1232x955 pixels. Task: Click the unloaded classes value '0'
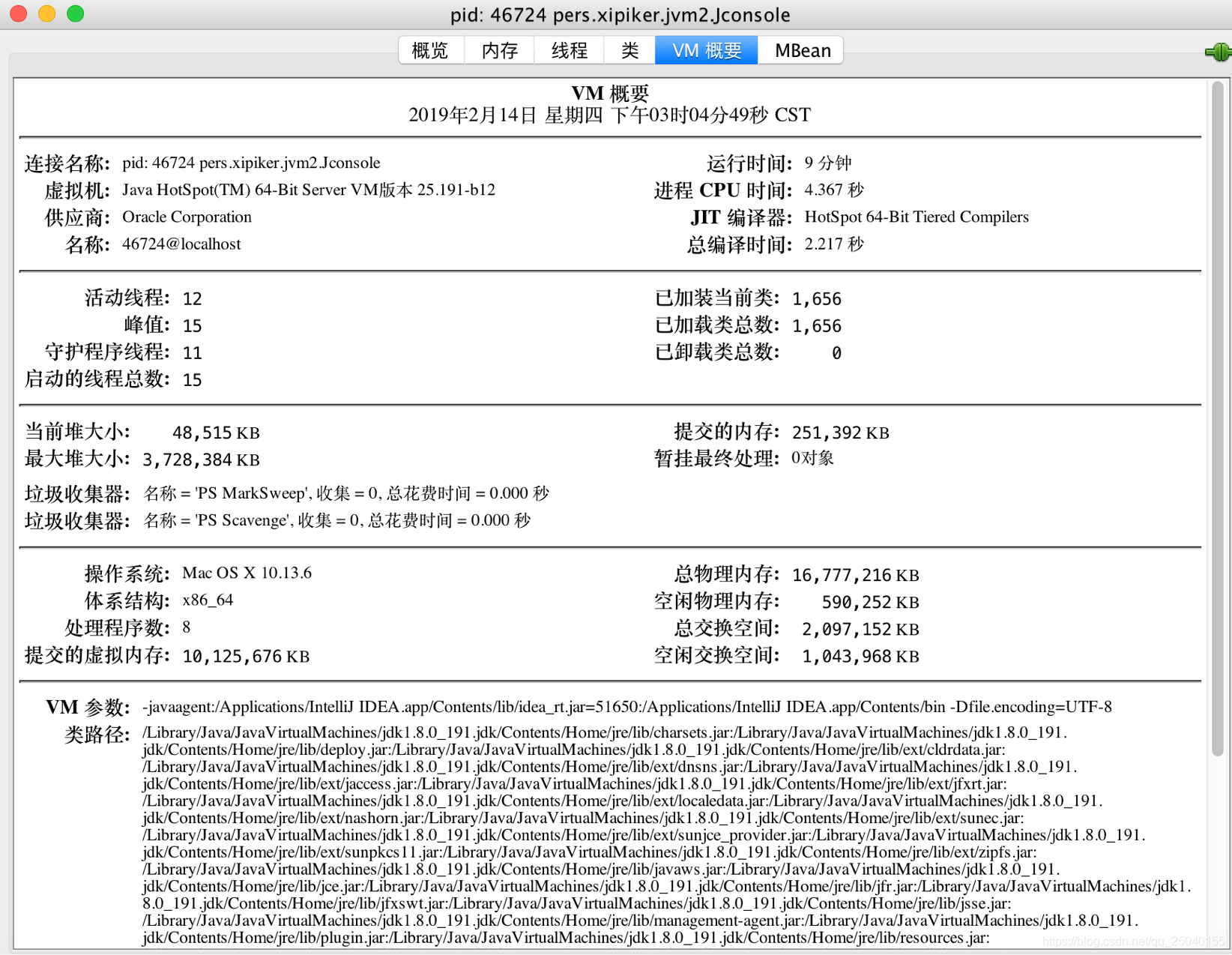836,352
